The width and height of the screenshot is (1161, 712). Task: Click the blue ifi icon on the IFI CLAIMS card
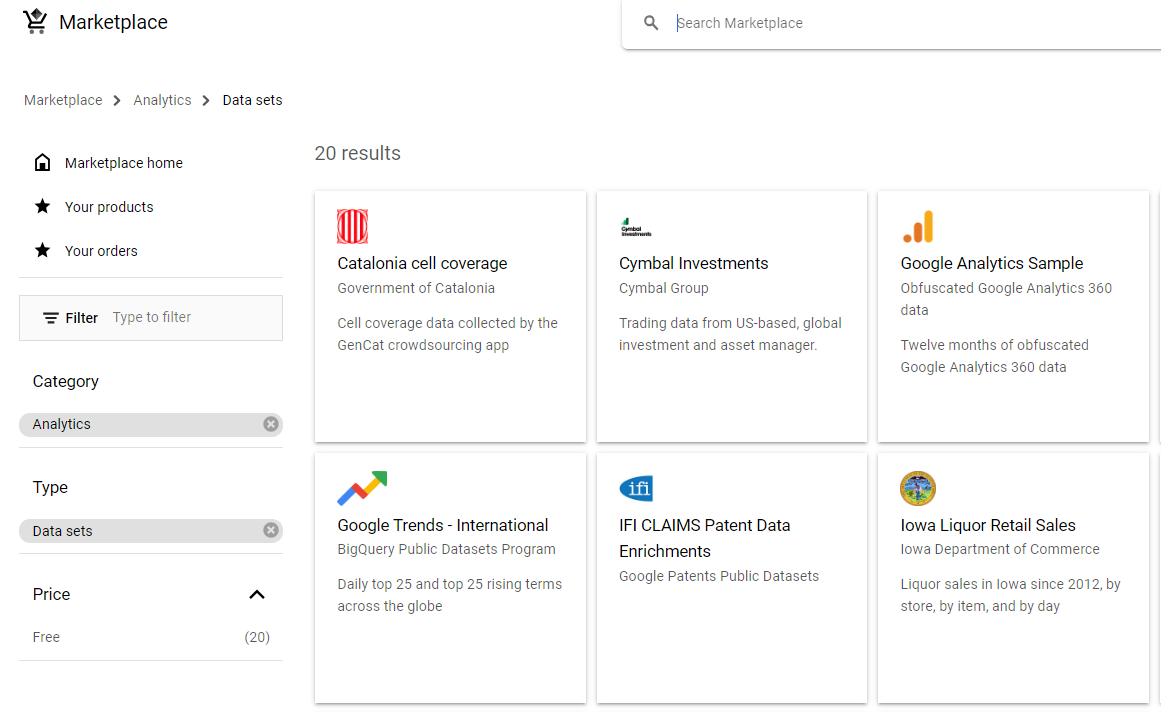tap(636, 488)
